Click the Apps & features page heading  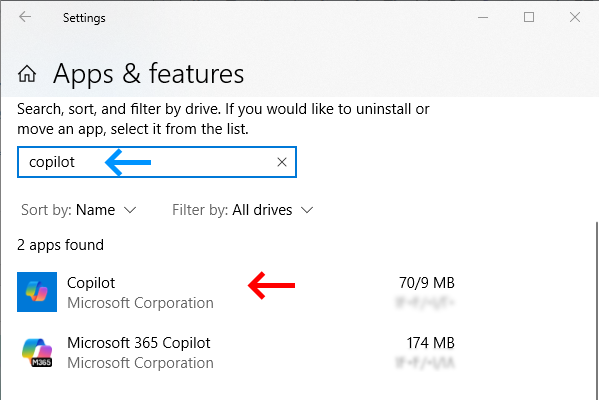[148, 74]
